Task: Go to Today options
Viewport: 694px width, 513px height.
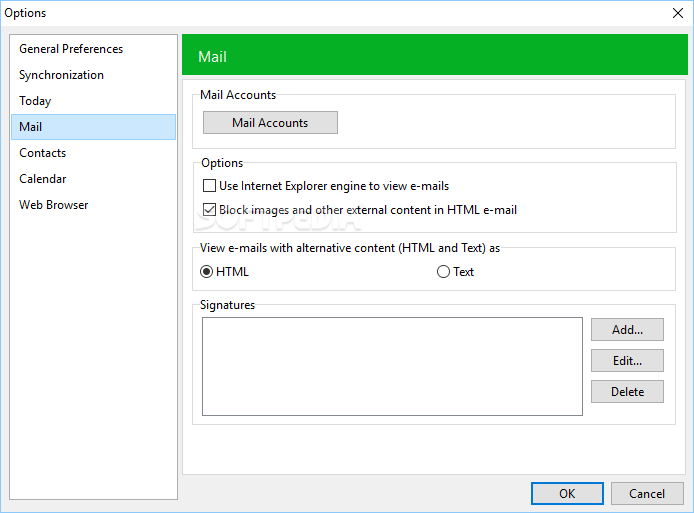Action: click(93, 101)
